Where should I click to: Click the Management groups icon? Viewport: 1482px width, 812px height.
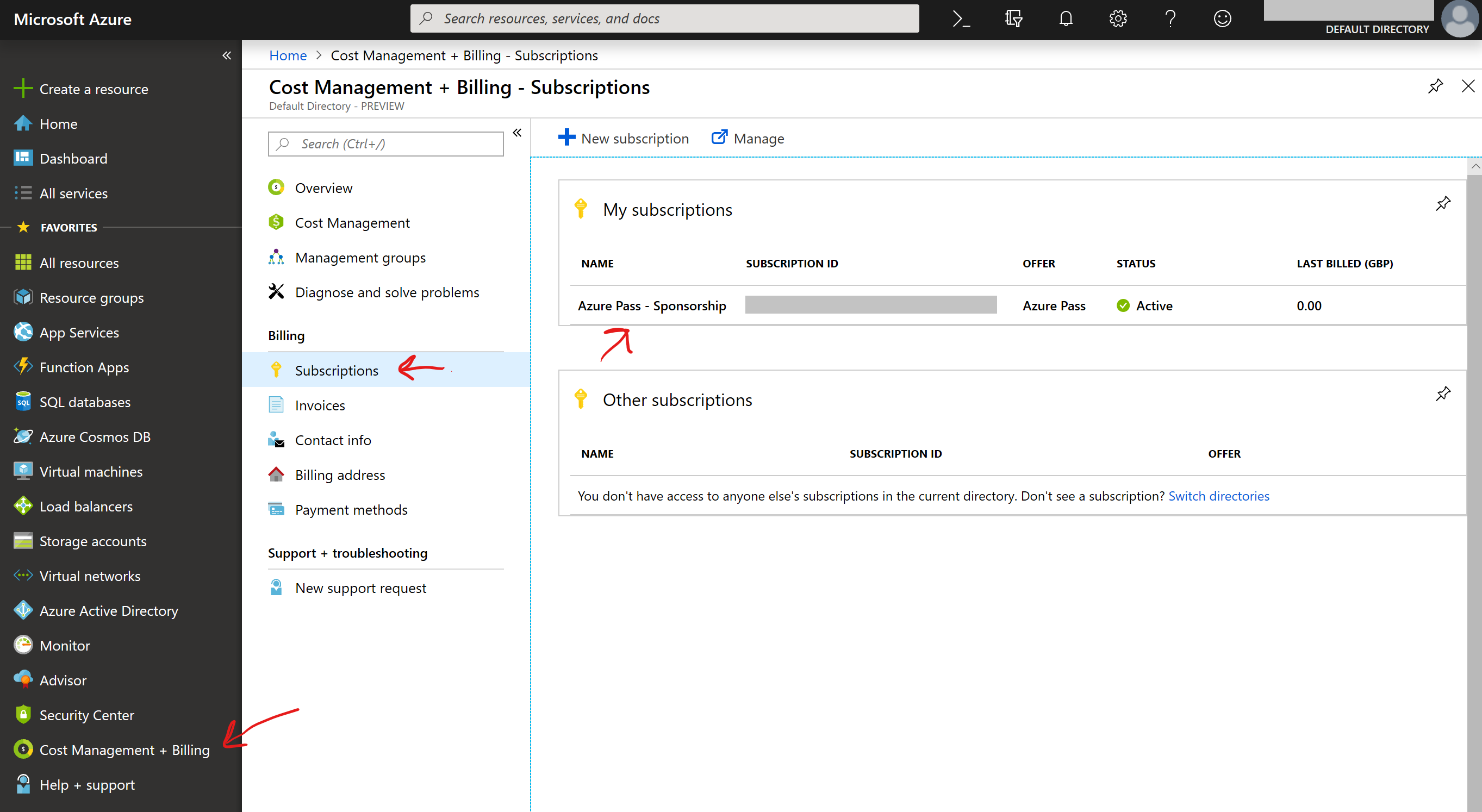pyautogui.click(x=277, y=257)
